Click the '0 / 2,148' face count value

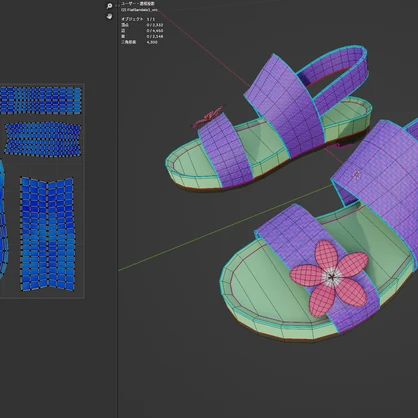pos(155,36)
